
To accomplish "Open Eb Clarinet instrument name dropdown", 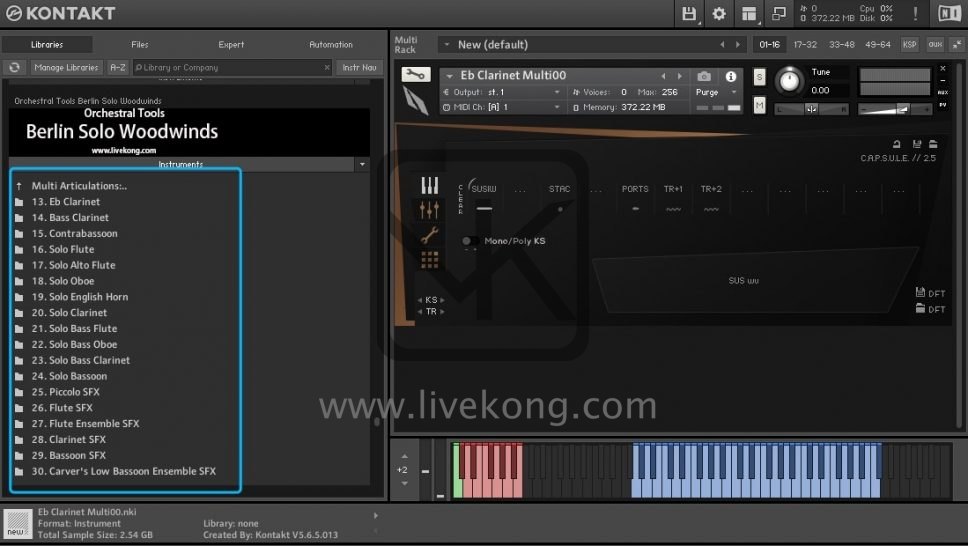I will point(449,76).
